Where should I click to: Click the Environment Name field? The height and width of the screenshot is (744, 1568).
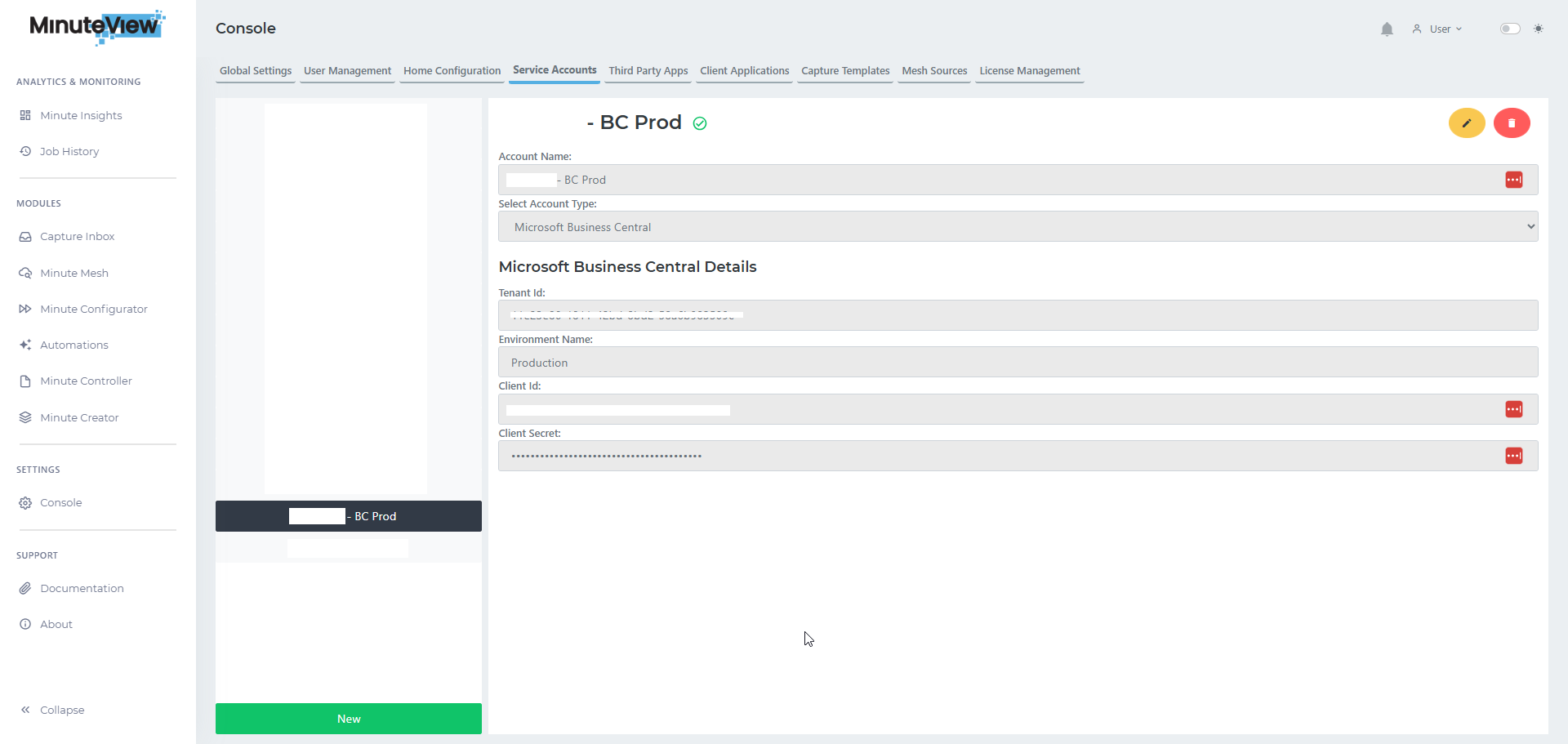[1018, 362]
